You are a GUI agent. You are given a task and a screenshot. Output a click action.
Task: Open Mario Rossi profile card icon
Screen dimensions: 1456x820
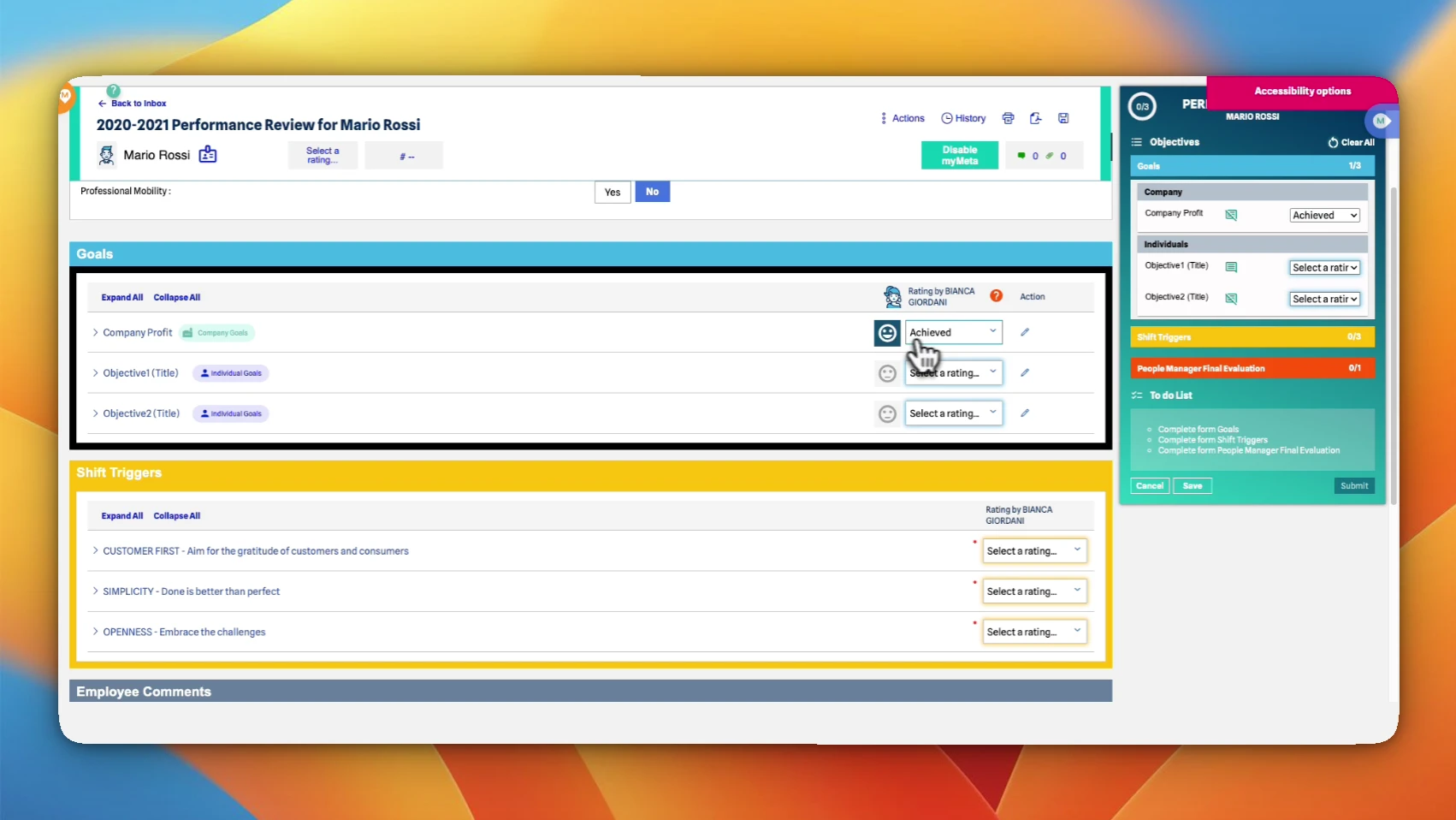(x=208, y=155)
